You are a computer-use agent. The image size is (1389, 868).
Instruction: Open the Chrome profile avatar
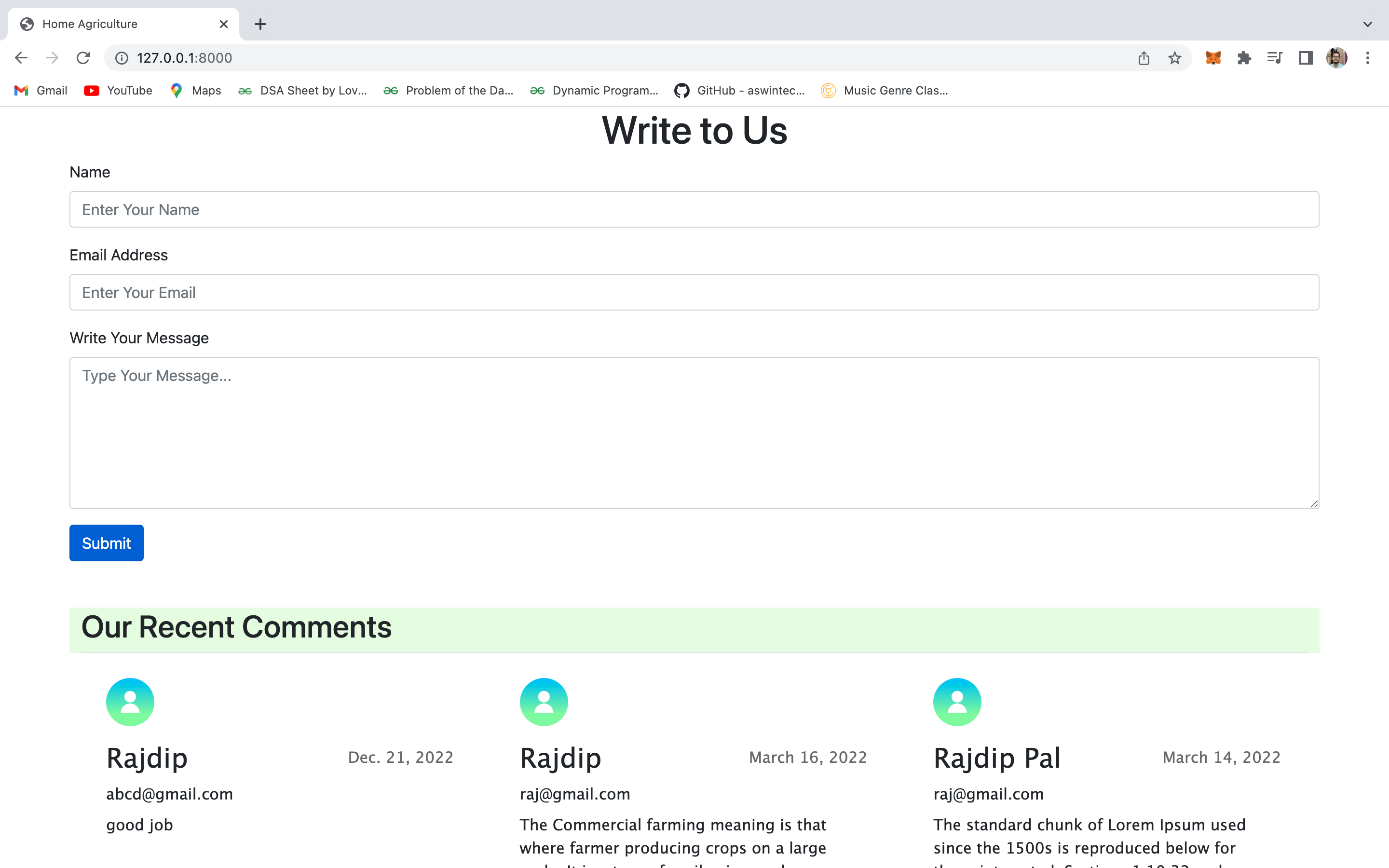pyautogui.click(x=1337, y=57)
